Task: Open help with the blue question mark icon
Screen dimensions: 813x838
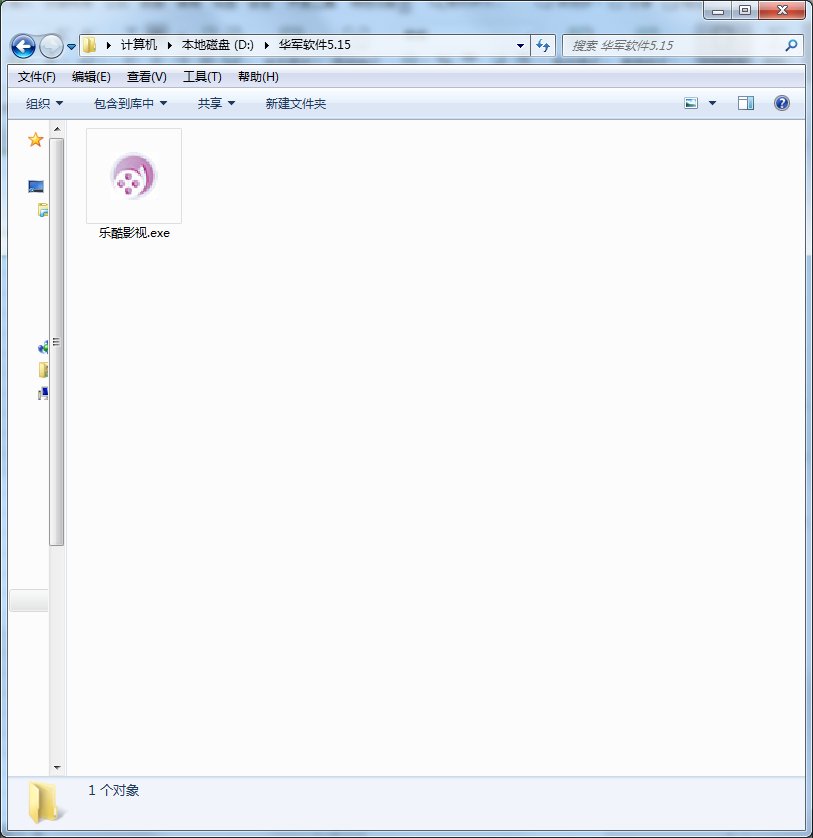Action: [x=782, y=103]
